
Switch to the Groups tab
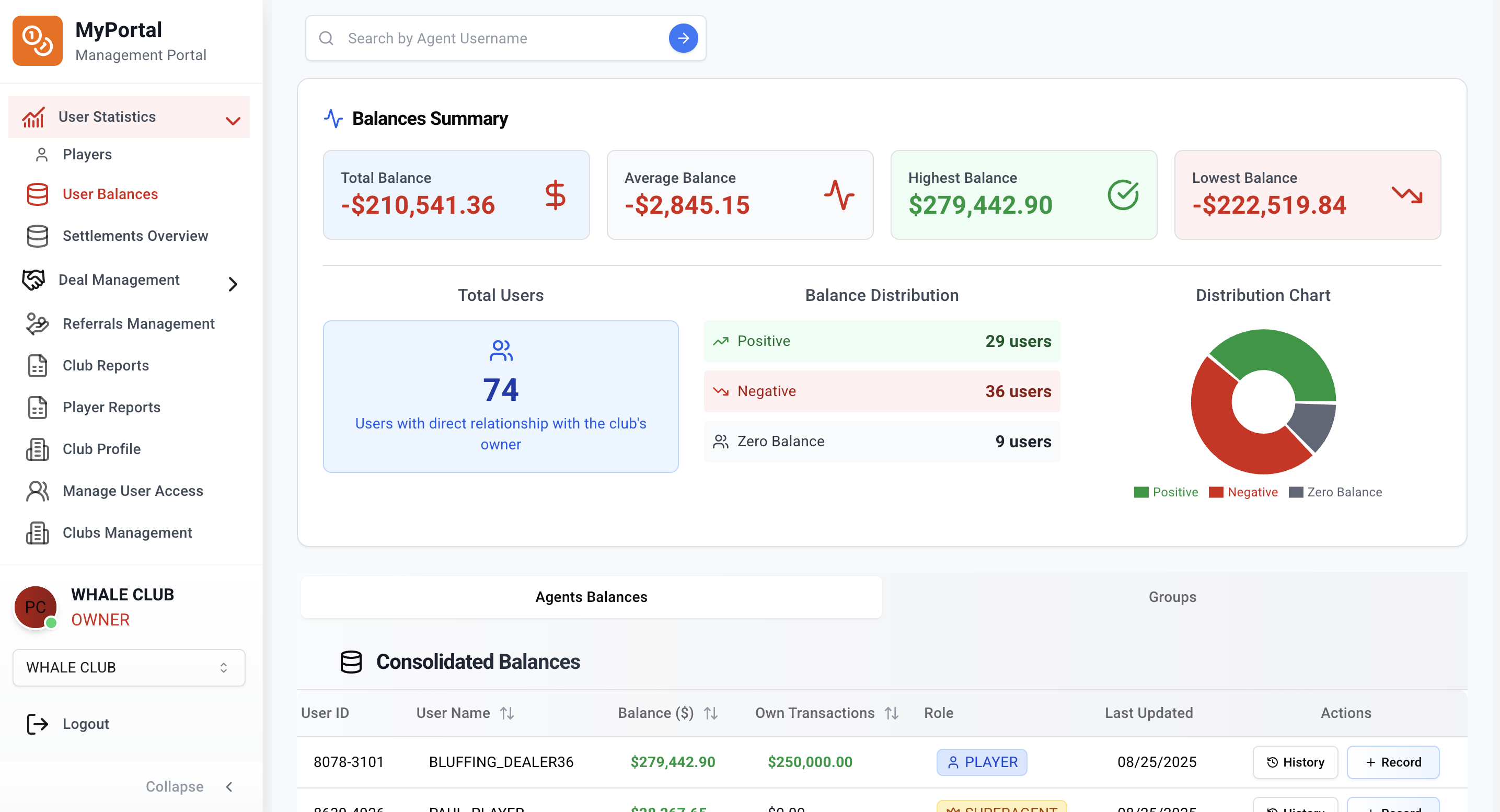[x=1172, y=597]
